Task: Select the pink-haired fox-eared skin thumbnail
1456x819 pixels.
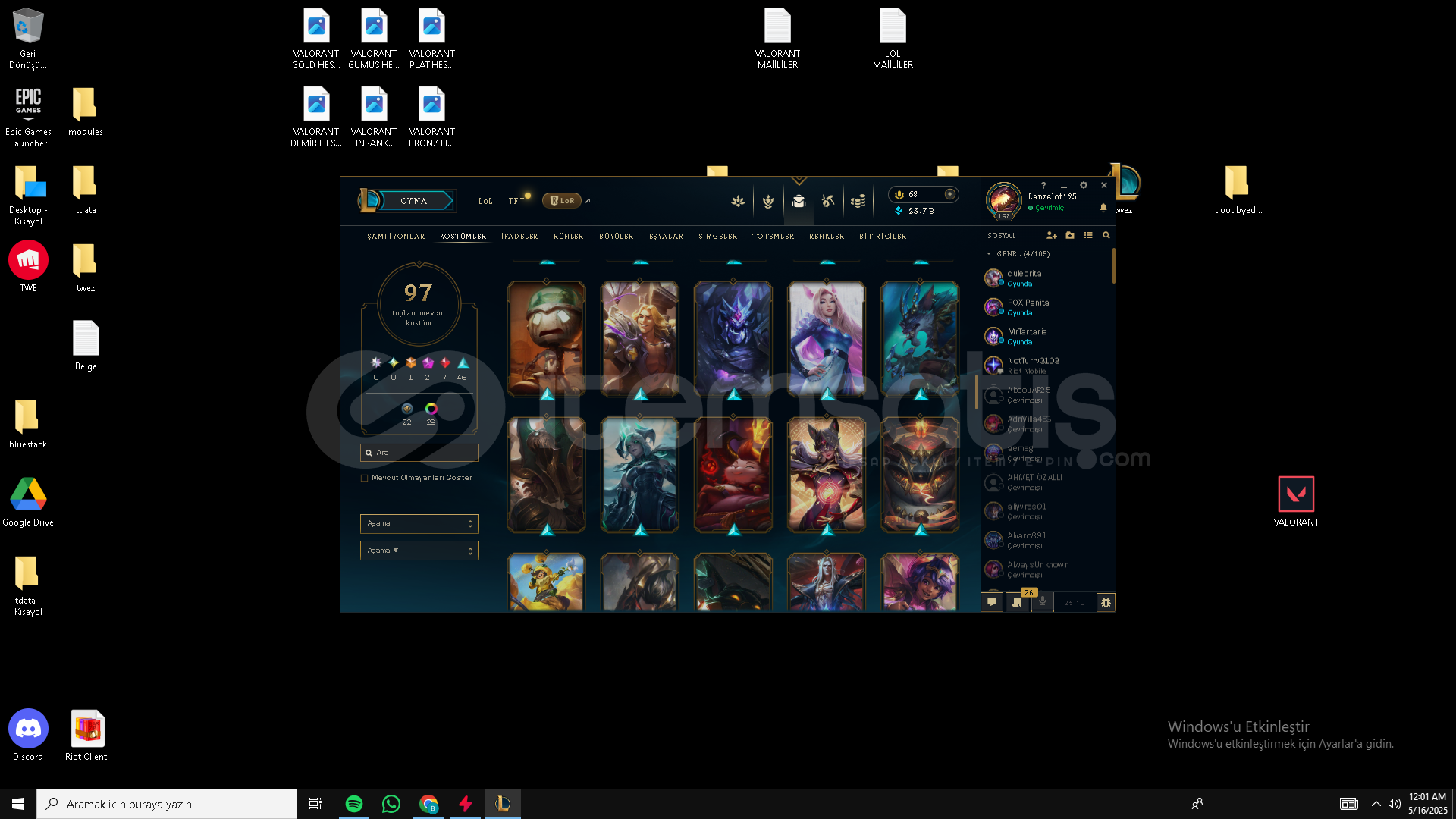Action: pos(827,339)
